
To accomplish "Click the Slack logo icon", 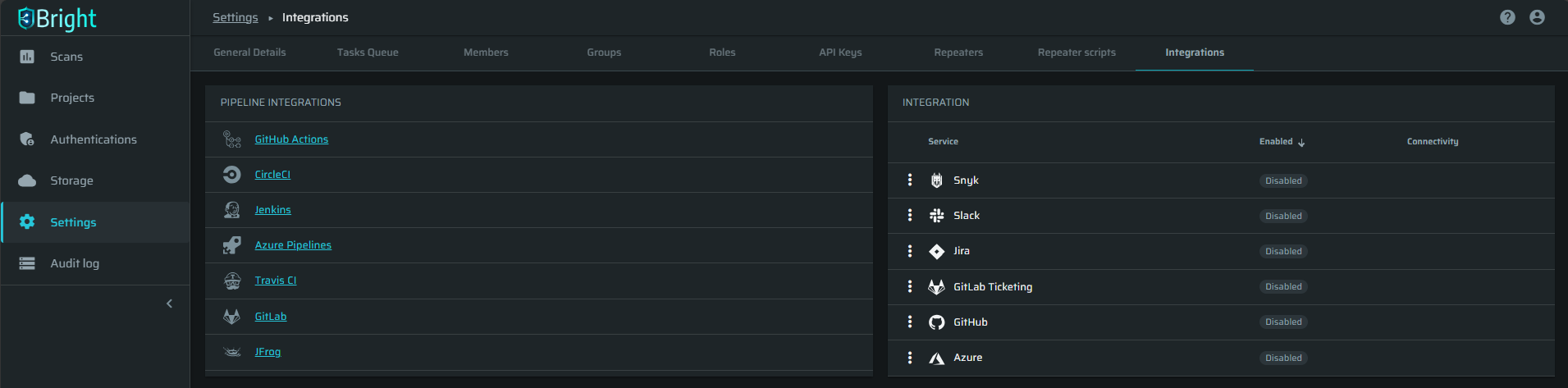I will point(936,216).
